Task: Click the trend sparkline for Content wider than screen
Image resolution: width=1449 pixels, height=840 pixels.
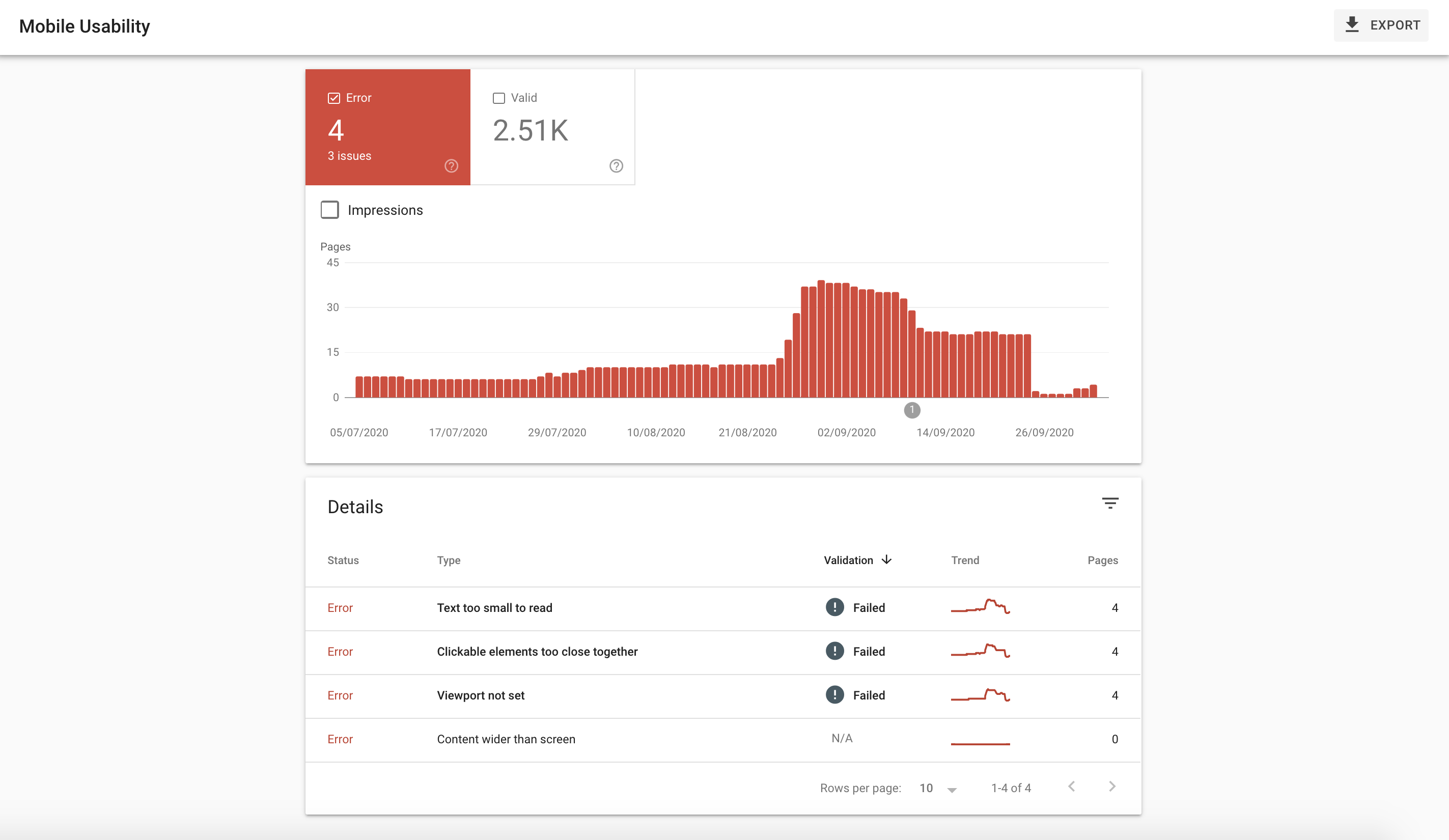Action: click(x=981, y=742)
